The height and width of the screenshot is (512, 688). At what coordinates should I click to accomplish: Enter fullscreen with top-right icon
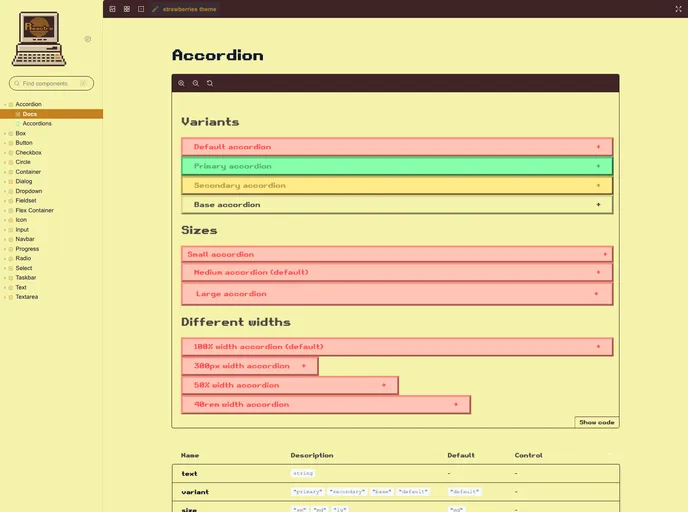(x=678, y=9)
